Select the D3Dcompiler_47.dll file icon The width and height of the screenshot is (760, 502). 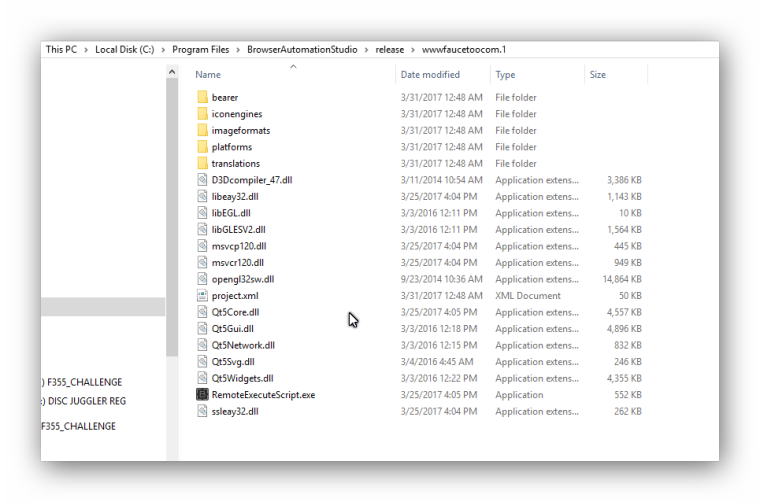[202, 180]
